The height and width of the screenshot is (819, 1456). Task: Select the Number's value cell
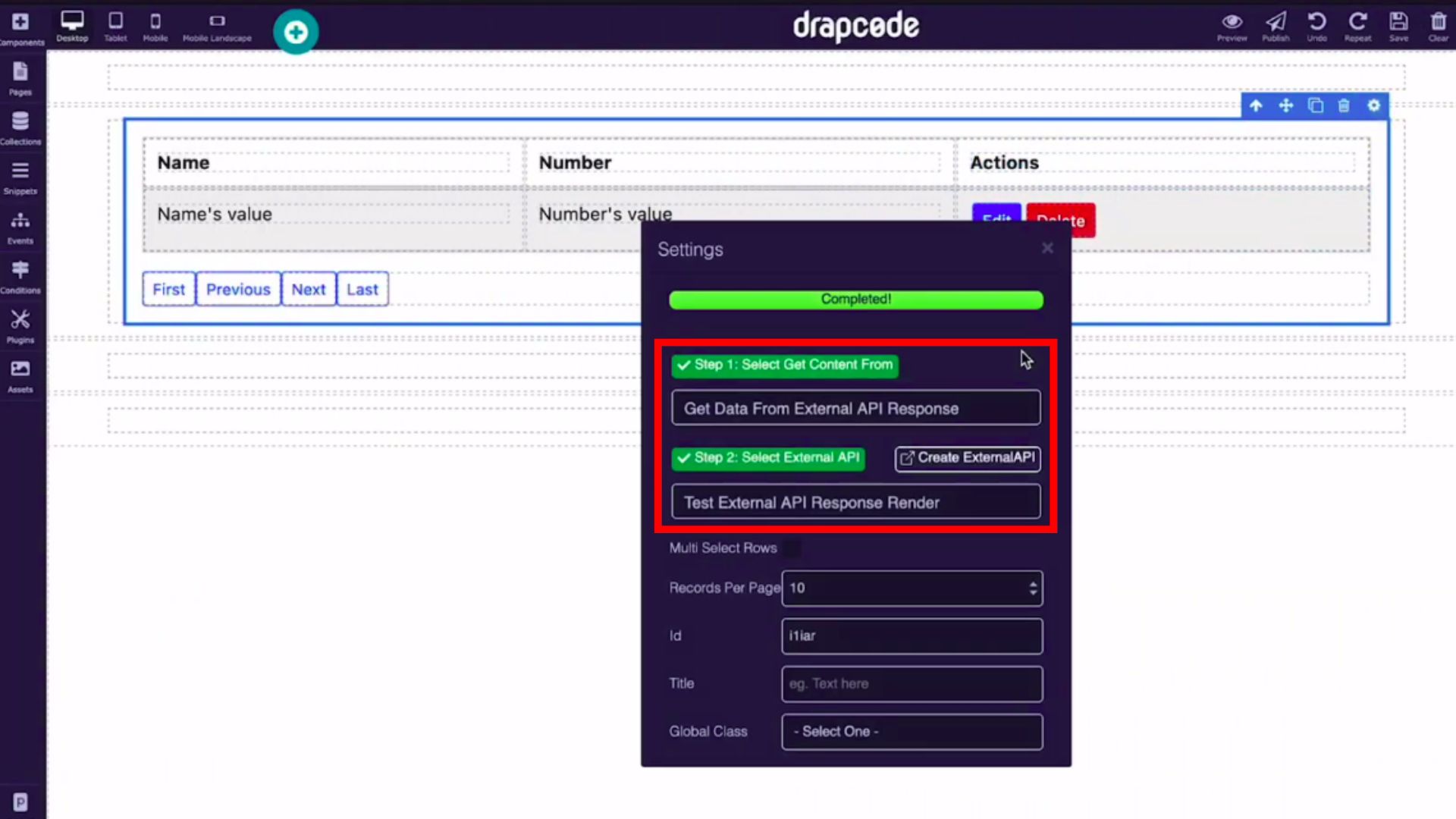coord(605,215)
